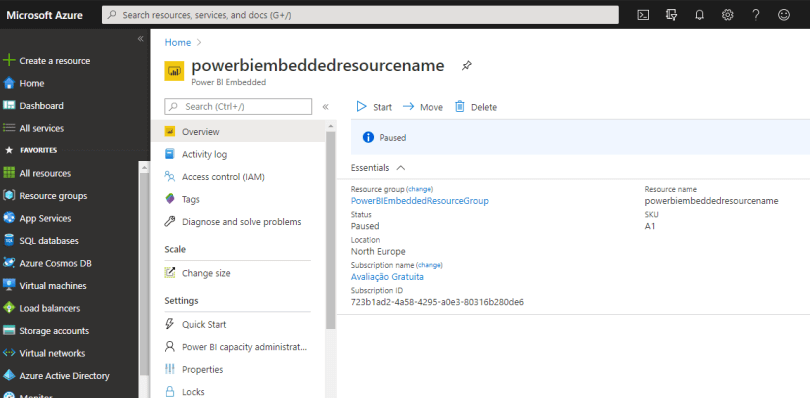Click the Resource groups cube icon
The image size is (810, 398).
9,195
